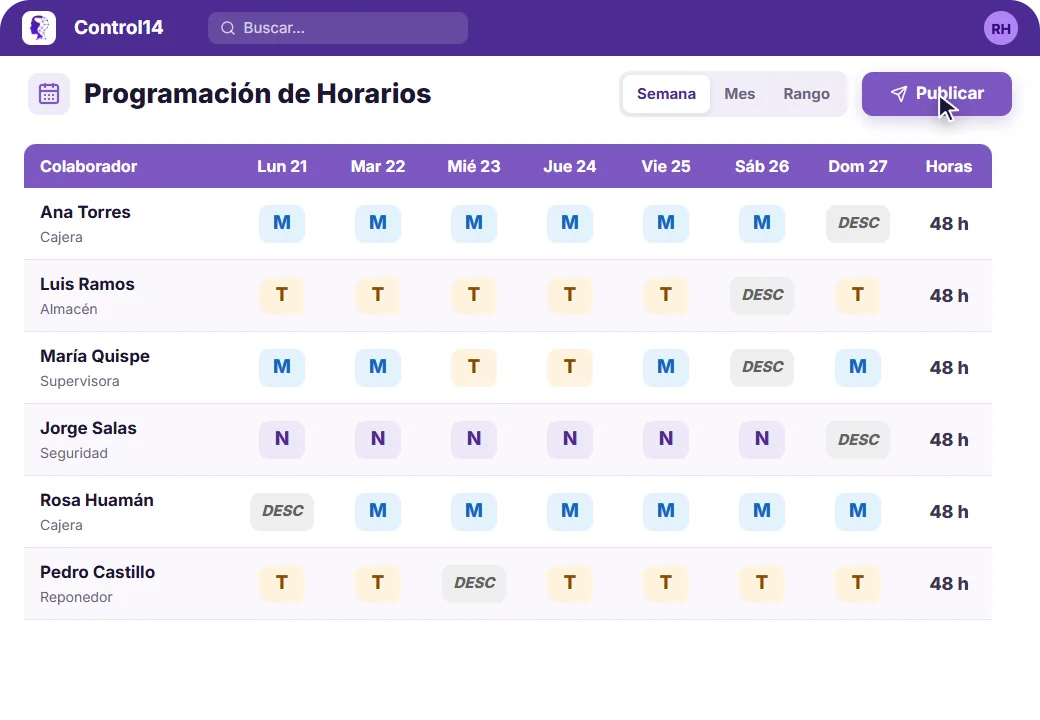
Task: Click Luis Ramos's Almacén role label
Action: click(68, 309)
